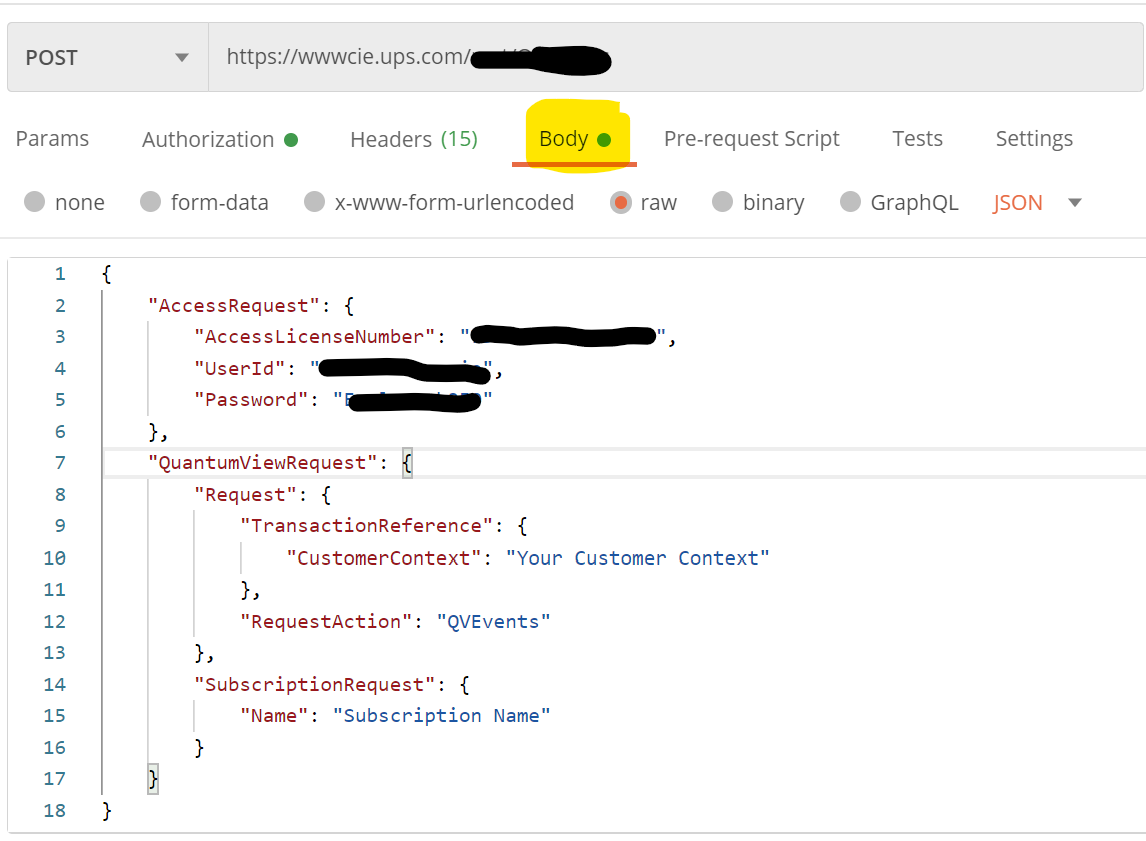Click the "CustomerContext" key
This screenshot has height=841, width=1146.
(x=384, y=558)
